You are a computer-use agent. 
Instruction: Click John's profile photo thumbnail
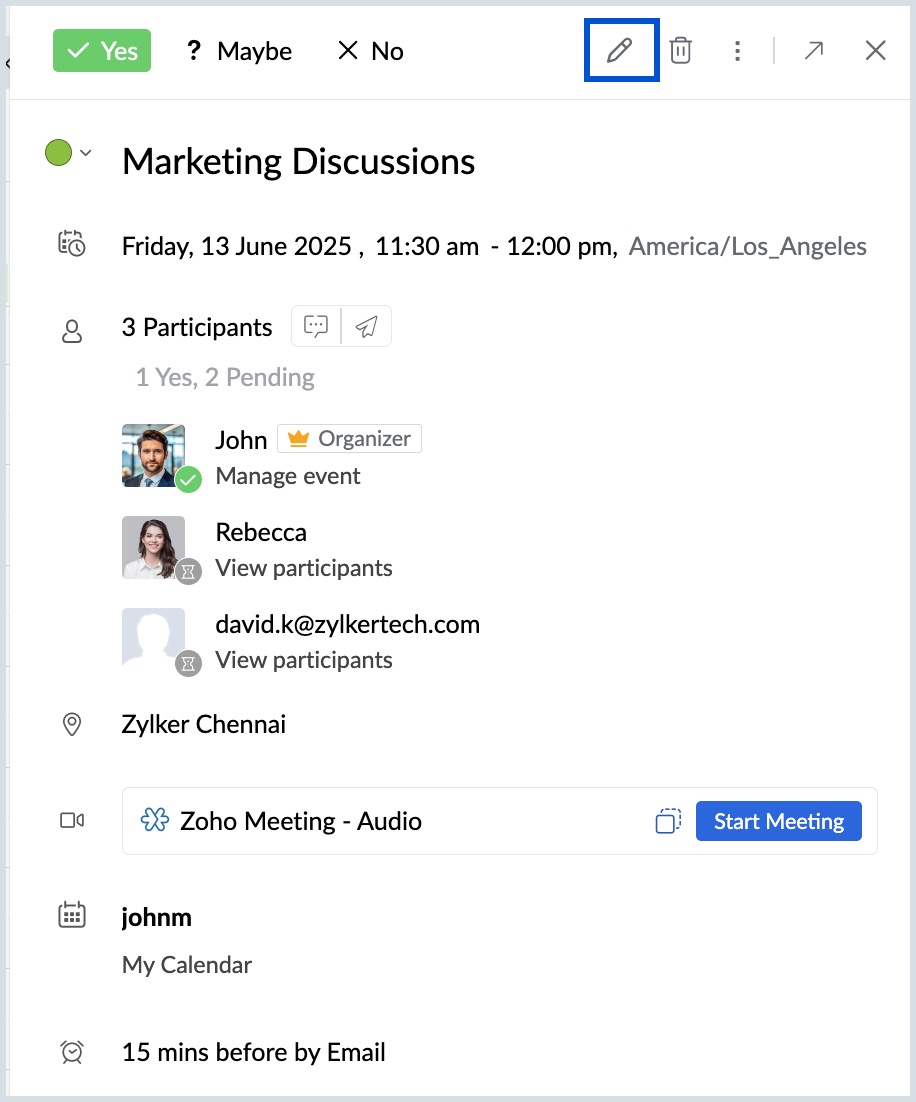point(153,455)
